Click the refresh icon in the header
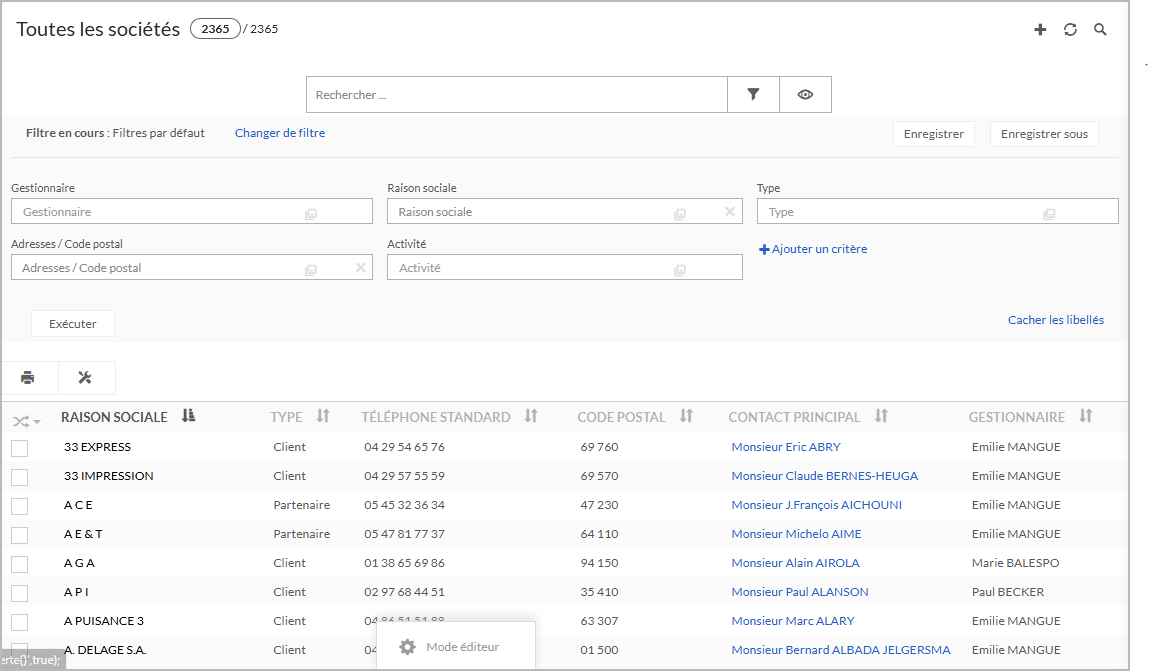Viewport: 1149px width, 671px height. click(1070, 30)
